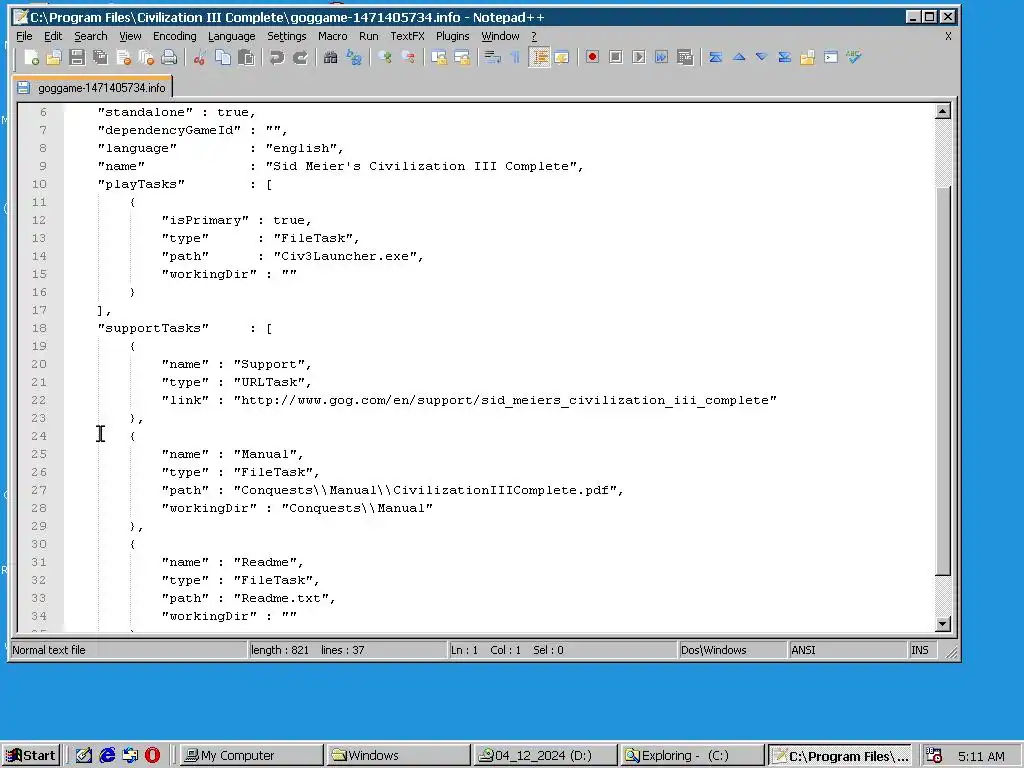Screen dimensions: 1024x768
Task: Toggle INS mode in status bar
Action: tap(920, 650)
